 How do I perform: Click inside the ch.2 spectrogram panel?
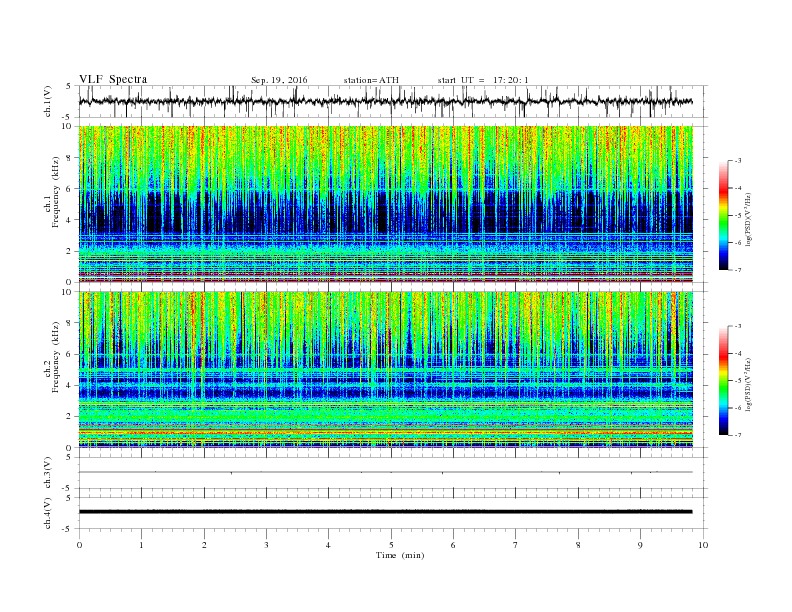(x=385, y=369)
